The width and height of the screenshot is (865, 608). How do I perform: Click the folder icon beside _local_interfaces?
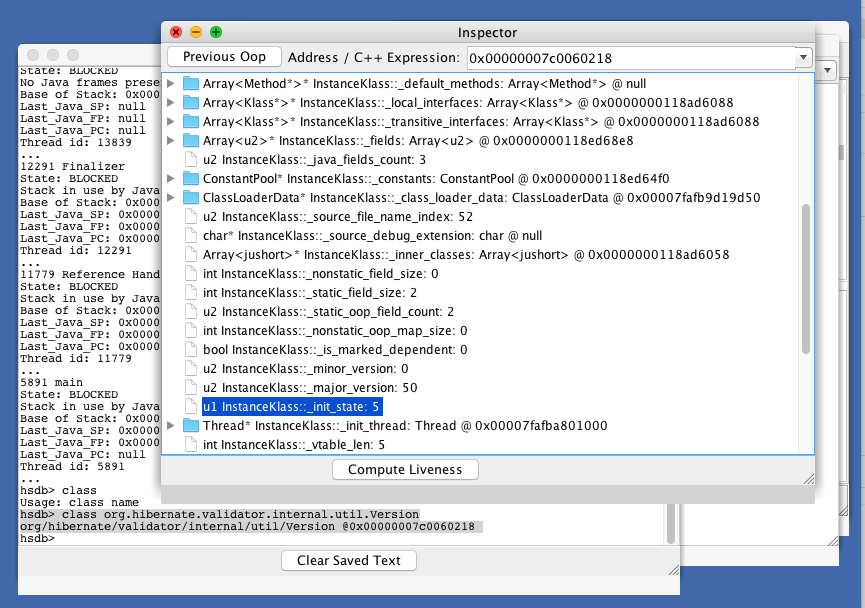tap(190, 103)
